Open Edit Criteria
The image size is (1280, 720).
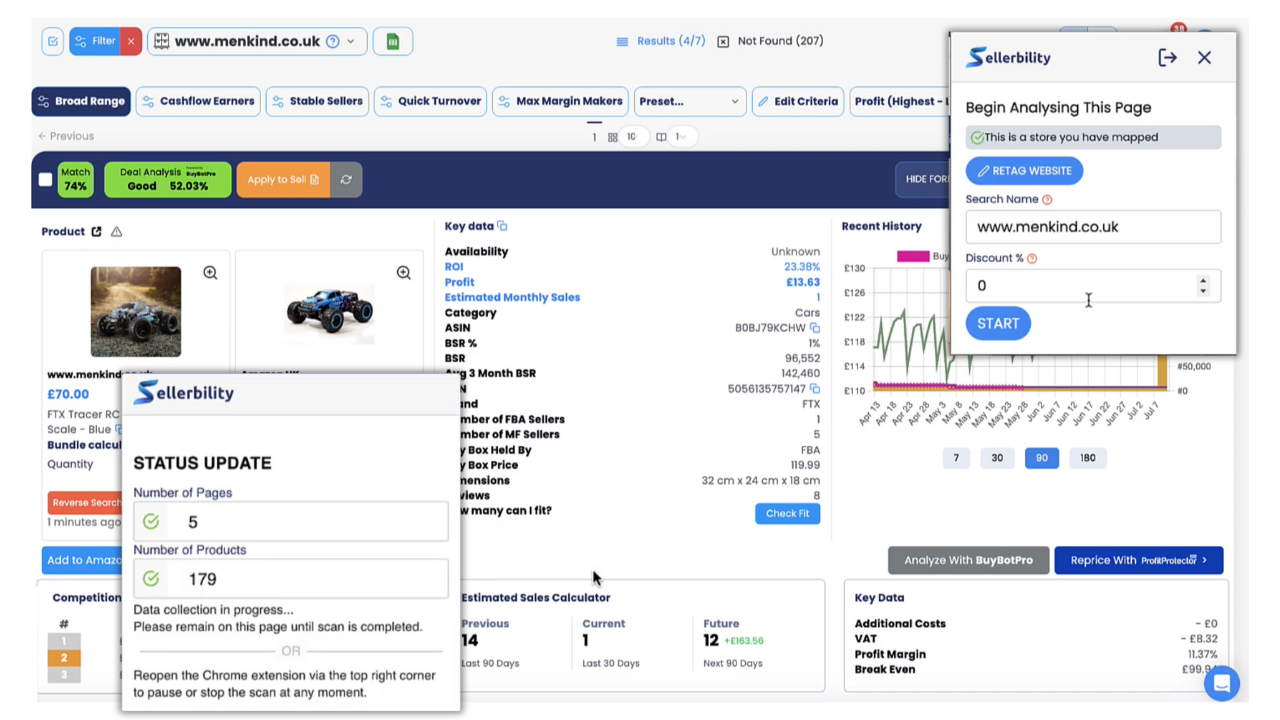click(x=798, y=101)
